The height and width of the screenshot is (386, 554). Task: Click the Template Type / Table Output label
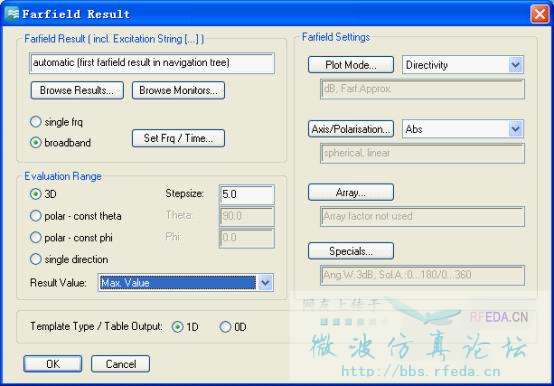pos(96,326)
